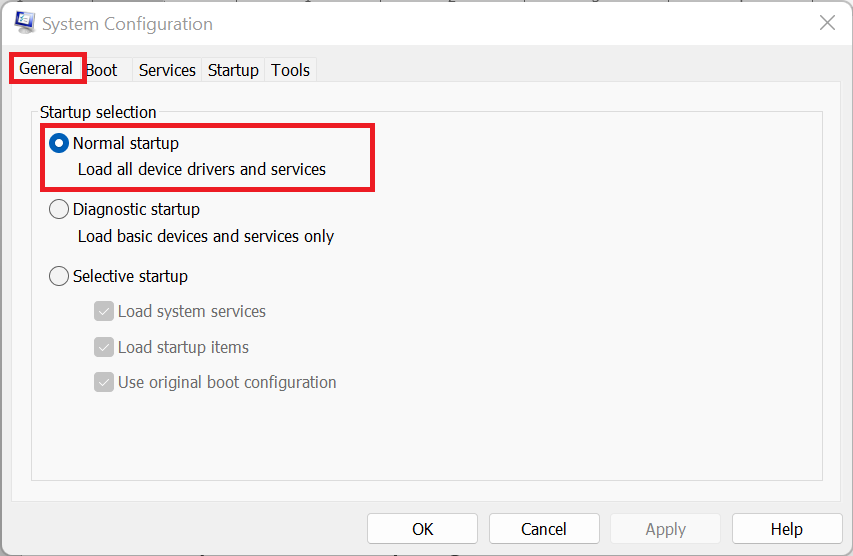Click the Apply button
Viewport: 853px width, 556px height.
point(665,529)
